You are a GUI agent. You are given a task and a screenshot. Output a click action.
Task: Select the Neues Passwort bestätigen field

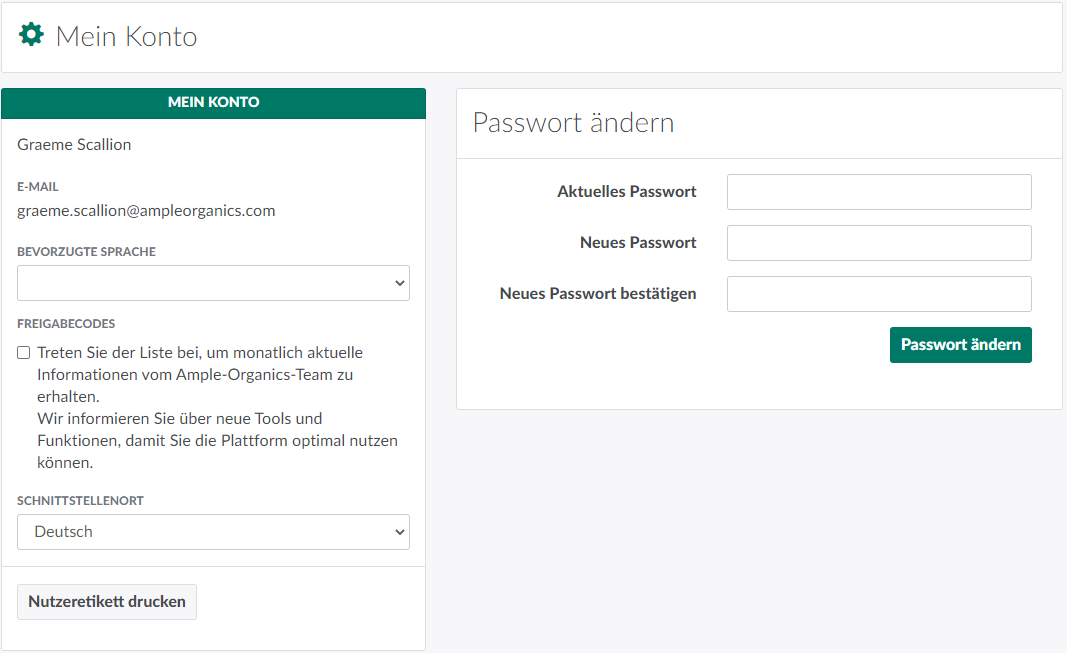click(x=879, y=294)
